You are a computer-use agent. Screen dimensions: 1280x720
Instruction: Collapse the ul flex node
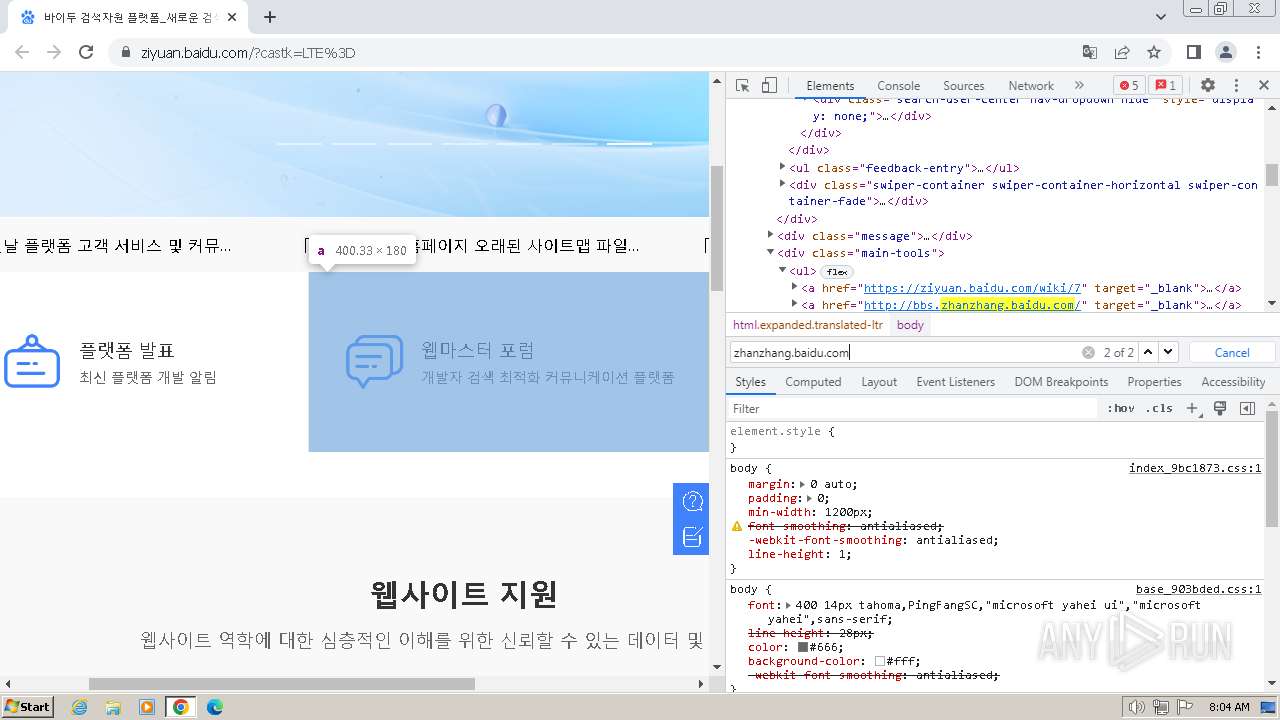(x=783, y=270)
